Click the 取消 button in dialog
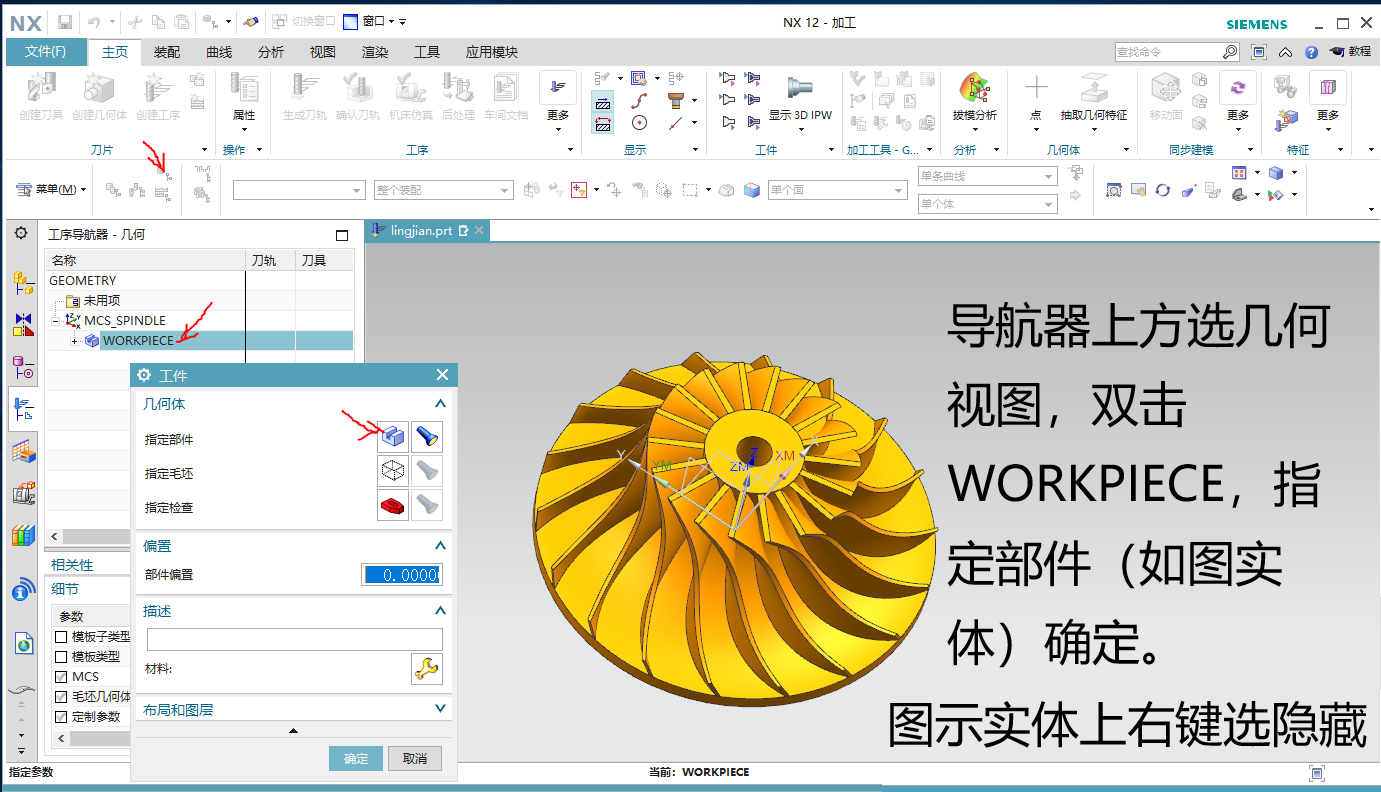The image size is (1381, 792). [415, 759]
